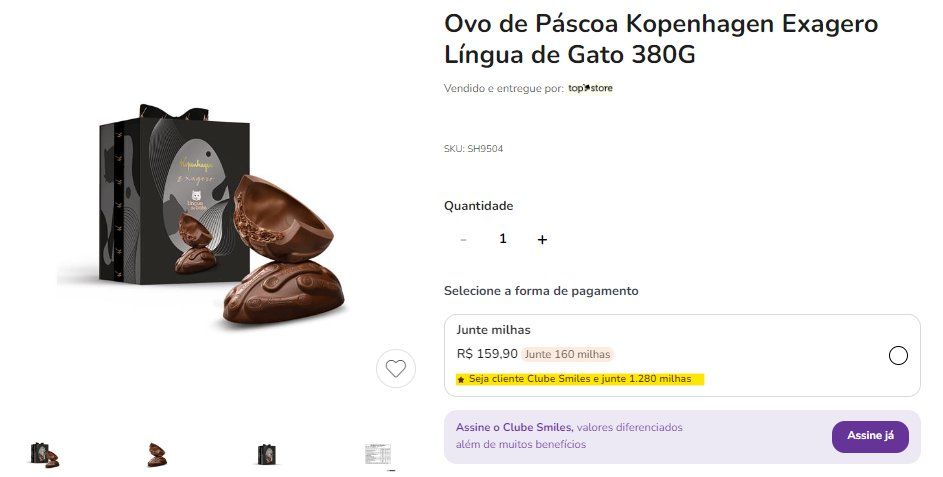Add product to wishlist with heart icon
The width and height of the screenshot is (943, 477).
click(396, 368)
